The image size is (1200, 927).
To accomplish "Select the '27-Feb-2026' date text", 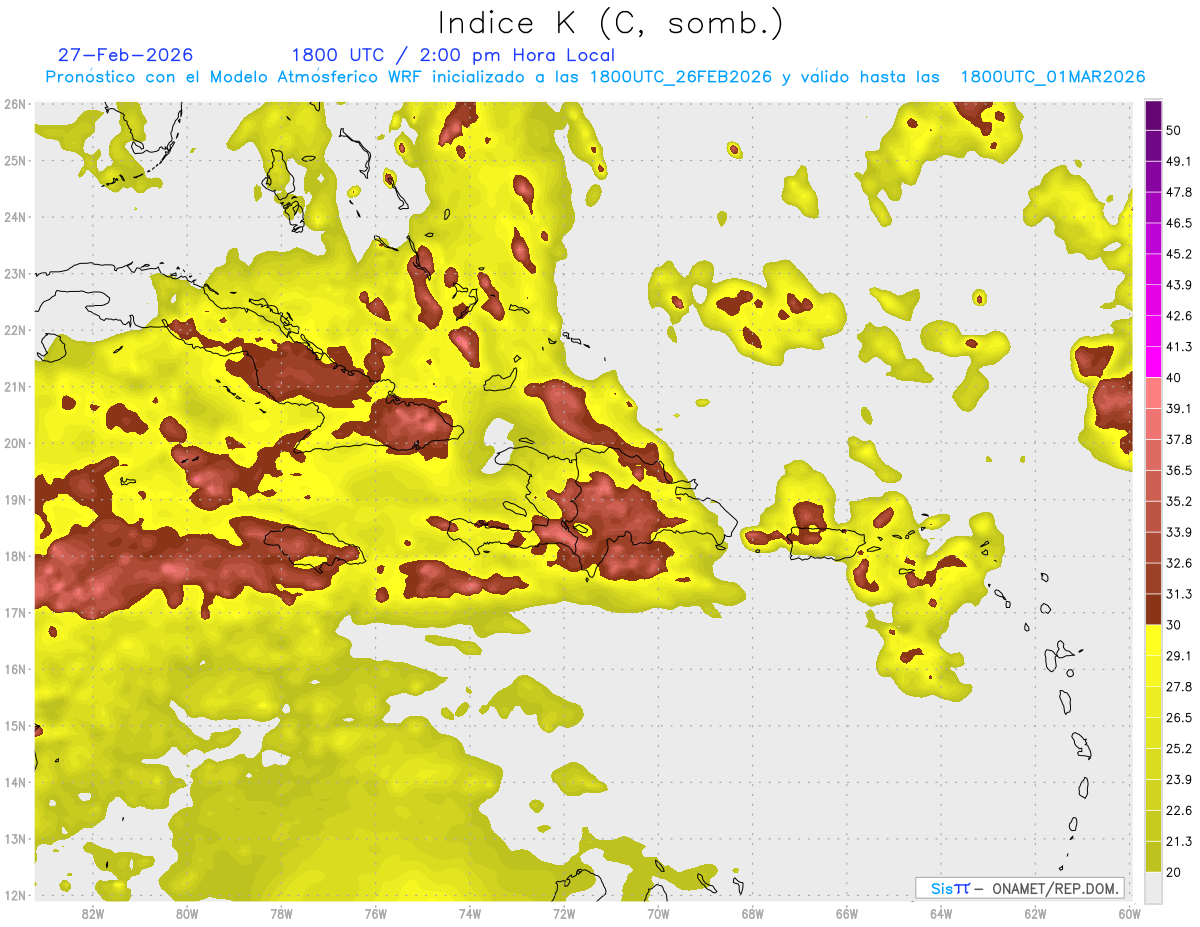I will pyautogui.click(x=126, y=55).
